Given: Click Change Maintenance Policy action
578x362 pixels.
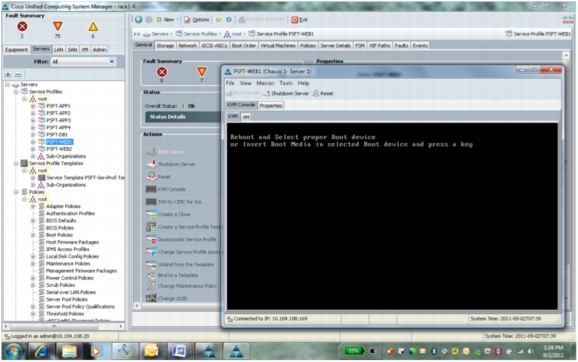Looking at the screenshot, I should click(x=187, y=286).
